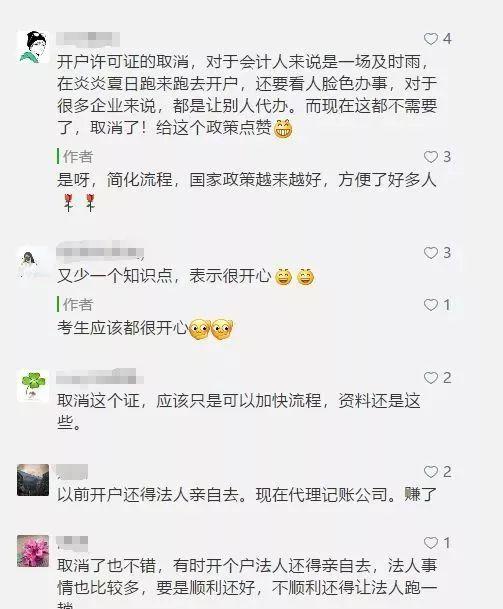Tap the first 作者 reply label

coord(75,157)
